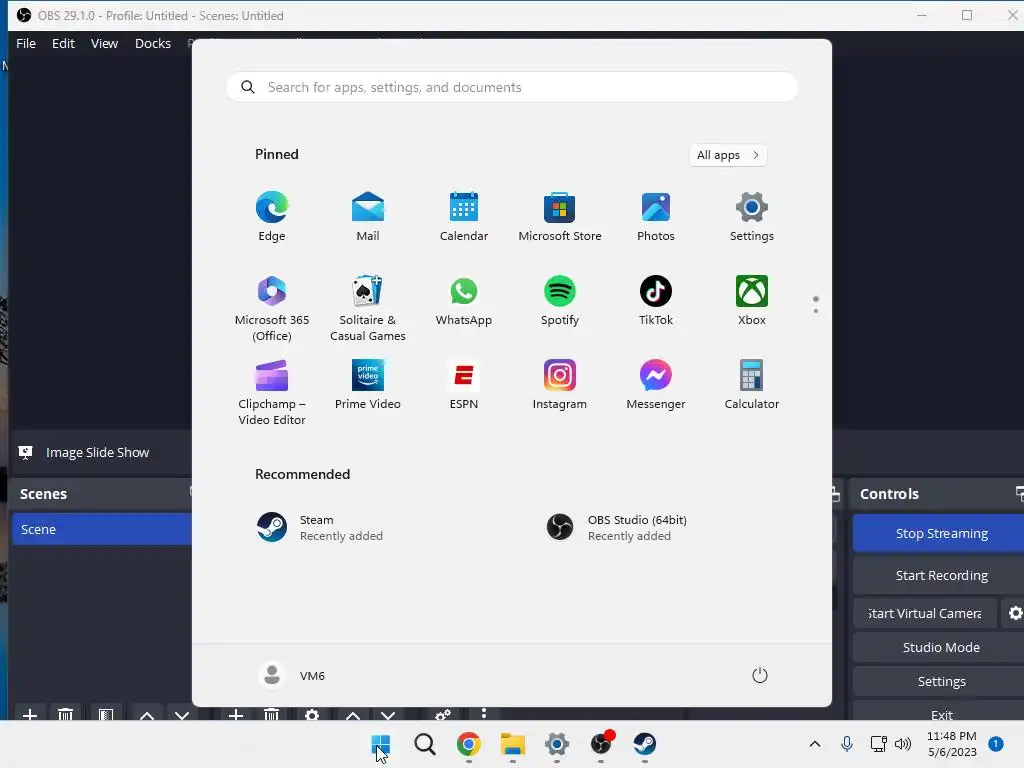Viewport: 1024px width, 768px height.
Task: Open taskbar Search
Action: click(424, 744)
